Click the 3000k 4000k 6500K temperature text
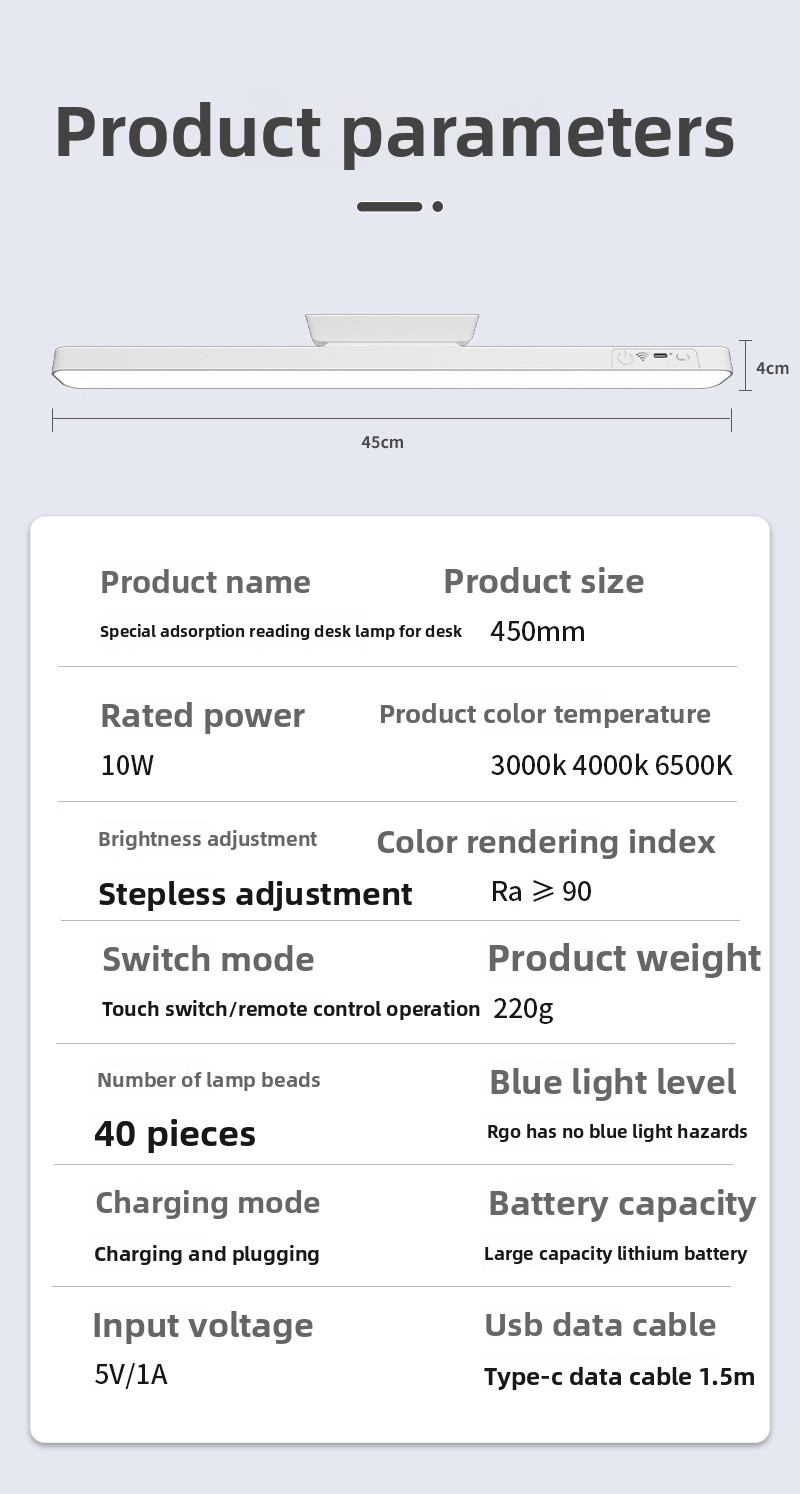800x1494 pixels. coord(611,766)
